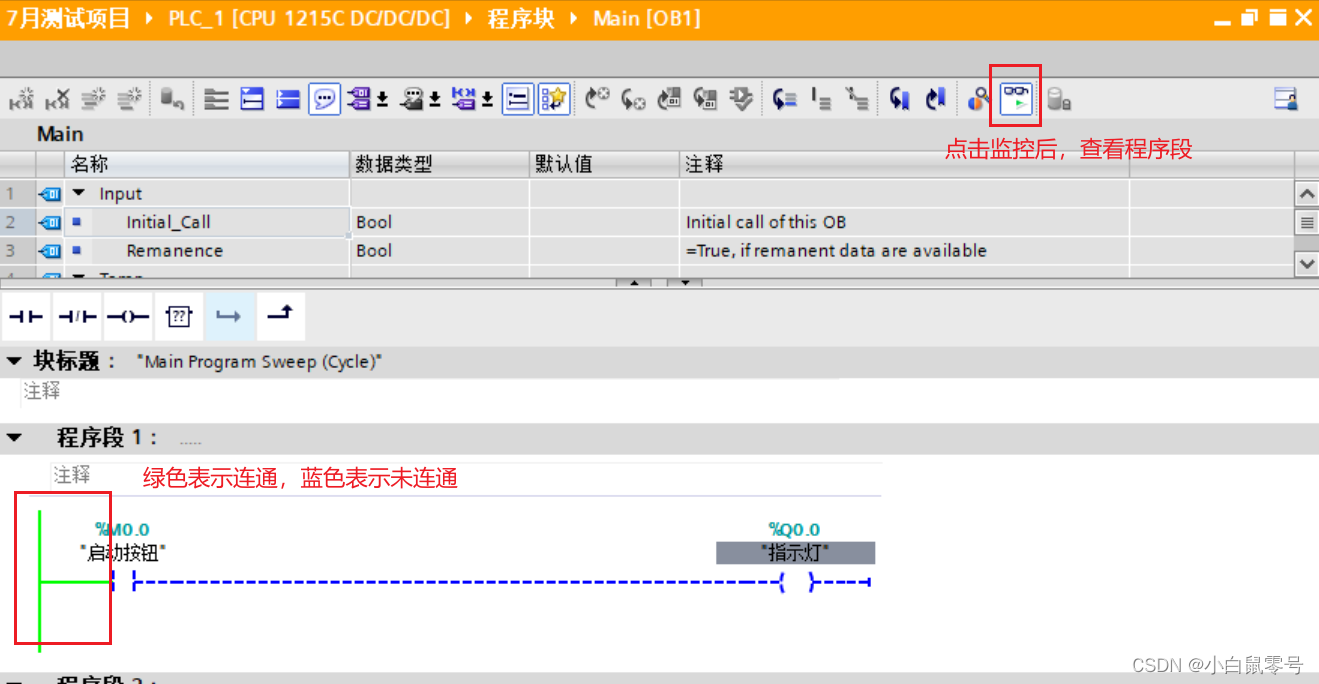
Task: Toggle network comments visibility
Action: tap(324, 97)
